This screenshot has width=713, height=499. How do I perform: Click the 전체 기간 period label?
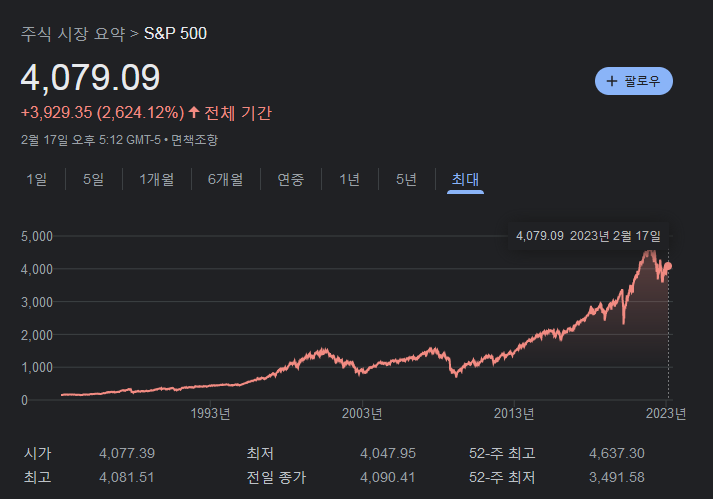(238, 112)
